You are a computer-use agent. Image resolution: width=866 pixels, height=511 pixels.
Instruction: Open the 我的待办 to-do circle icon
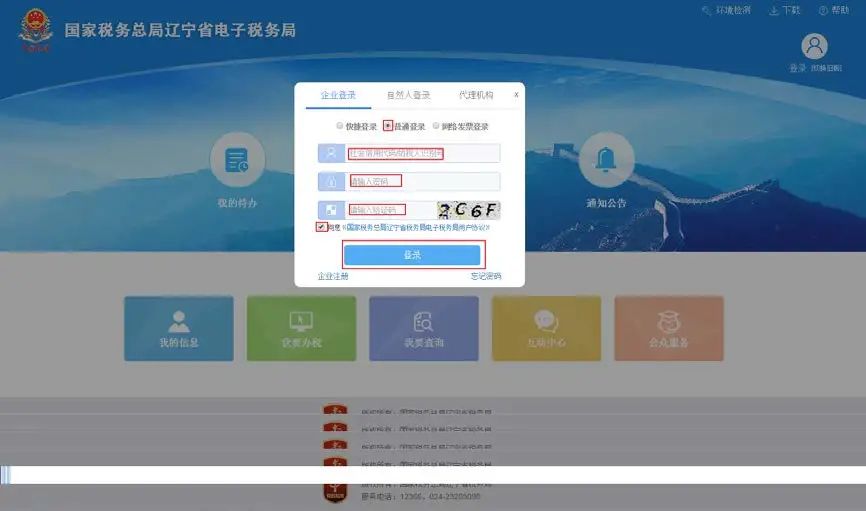(x=237, y=160)
